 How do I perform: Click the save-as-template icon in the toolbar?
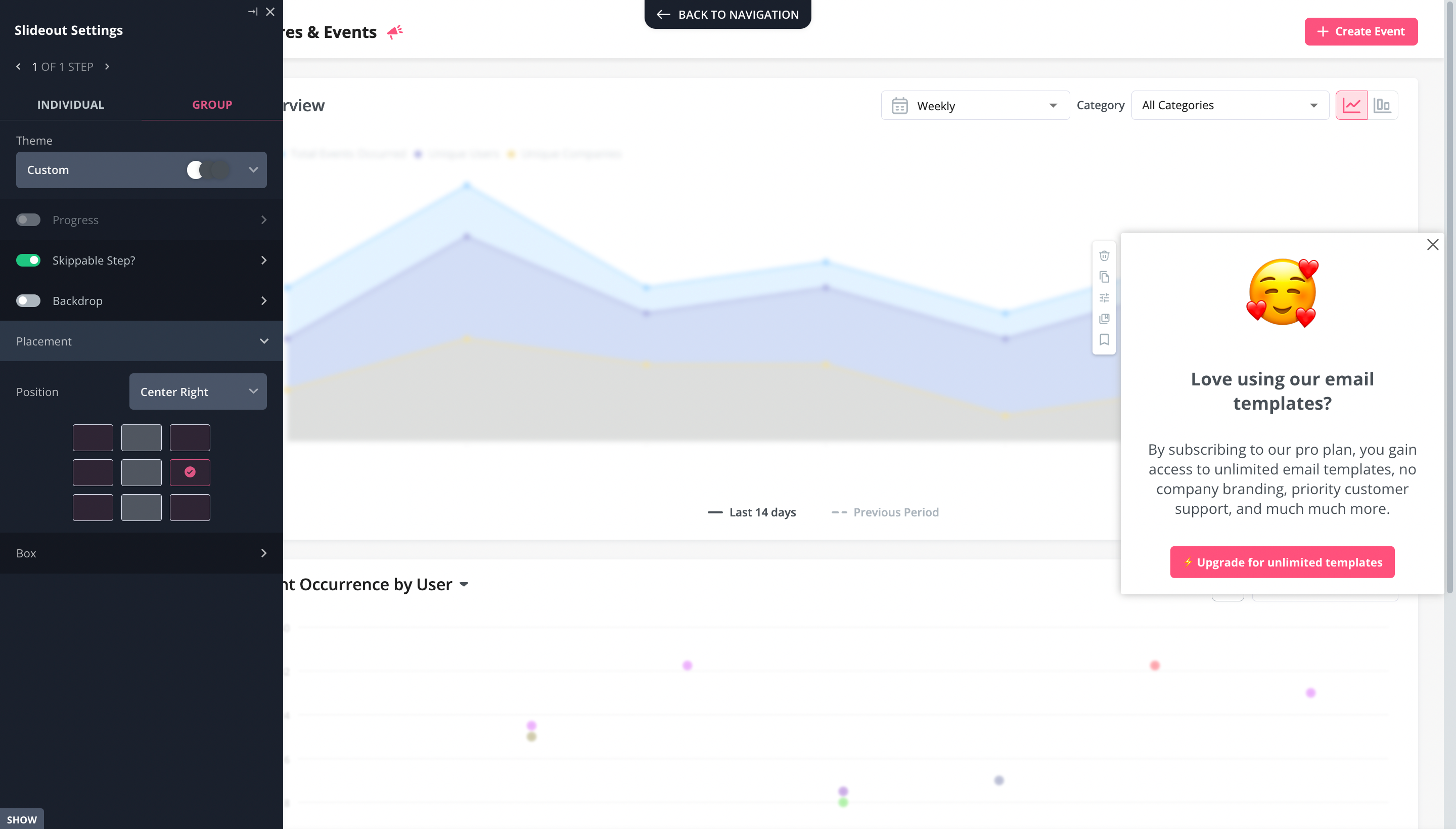[x=1104, y=318]
